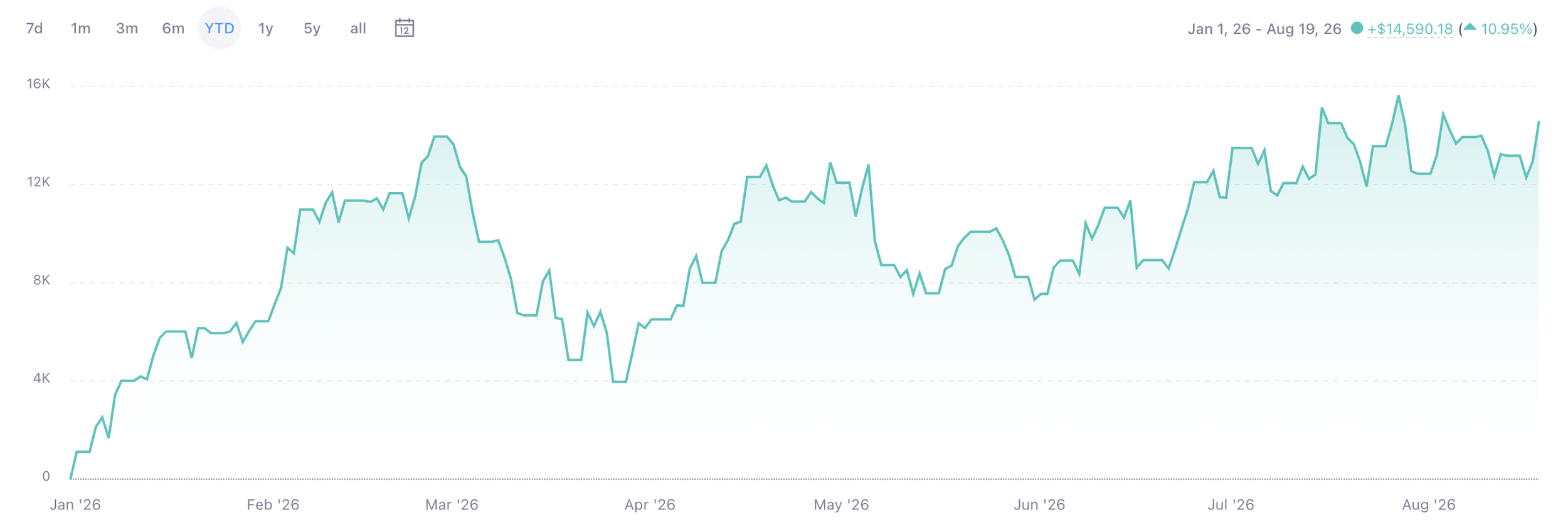Select the 1m time range
The height and width of the screenshot is (532, 1568).
[x=80, y=28]
